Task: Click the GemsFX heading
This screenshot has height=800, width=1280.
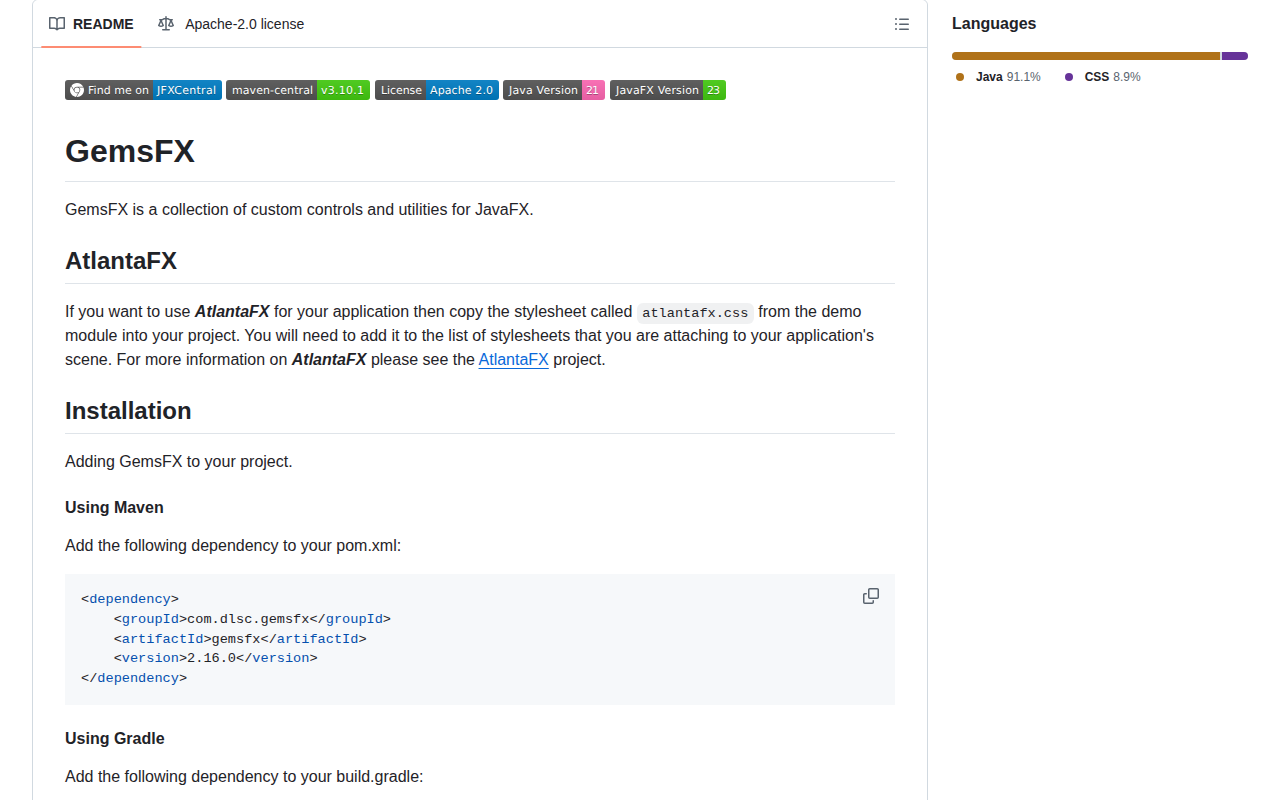Action: [x=130, y=152]
